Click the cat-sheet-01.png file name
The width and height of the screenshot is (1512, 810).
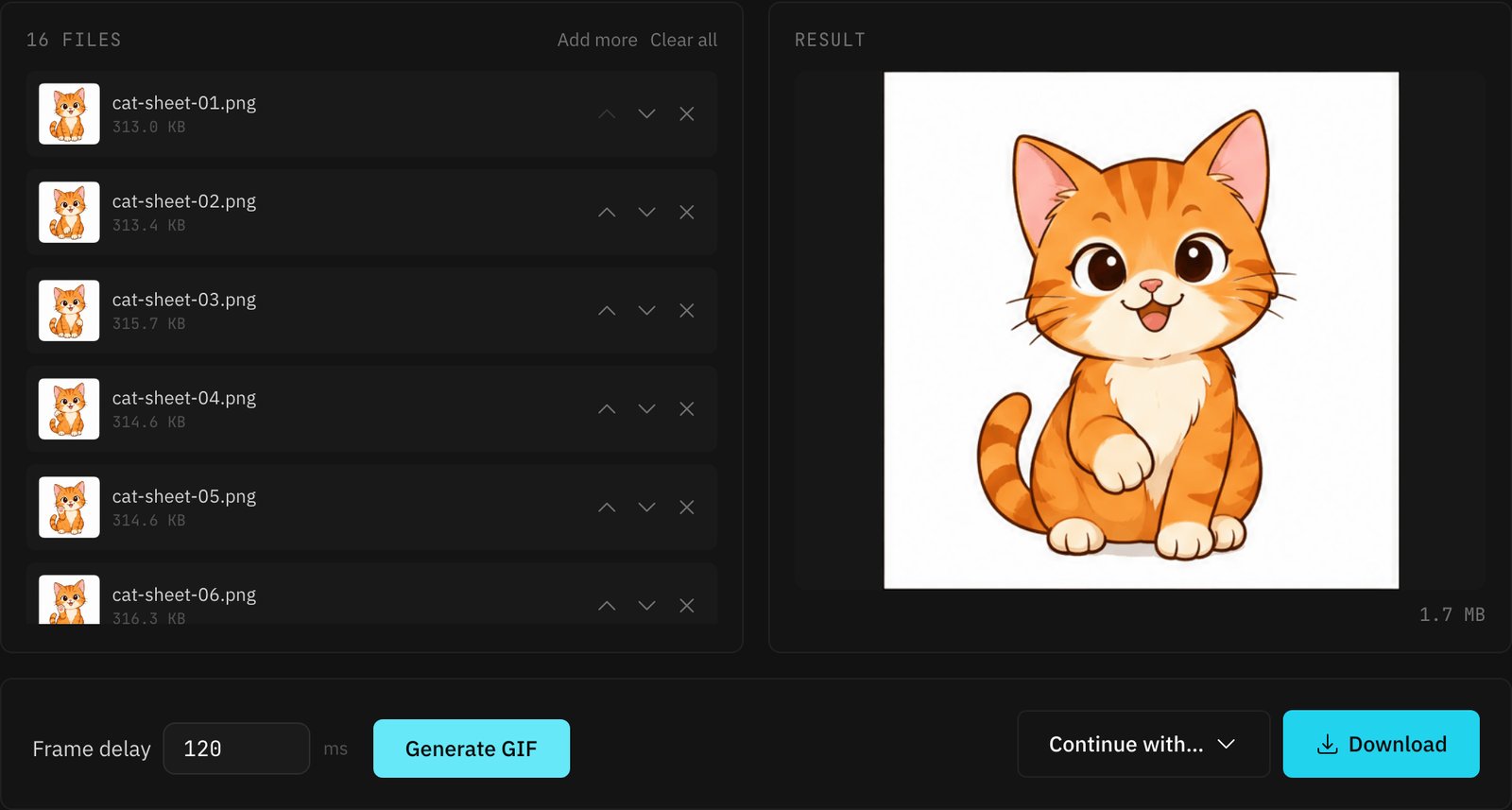(x=184, y=102)
